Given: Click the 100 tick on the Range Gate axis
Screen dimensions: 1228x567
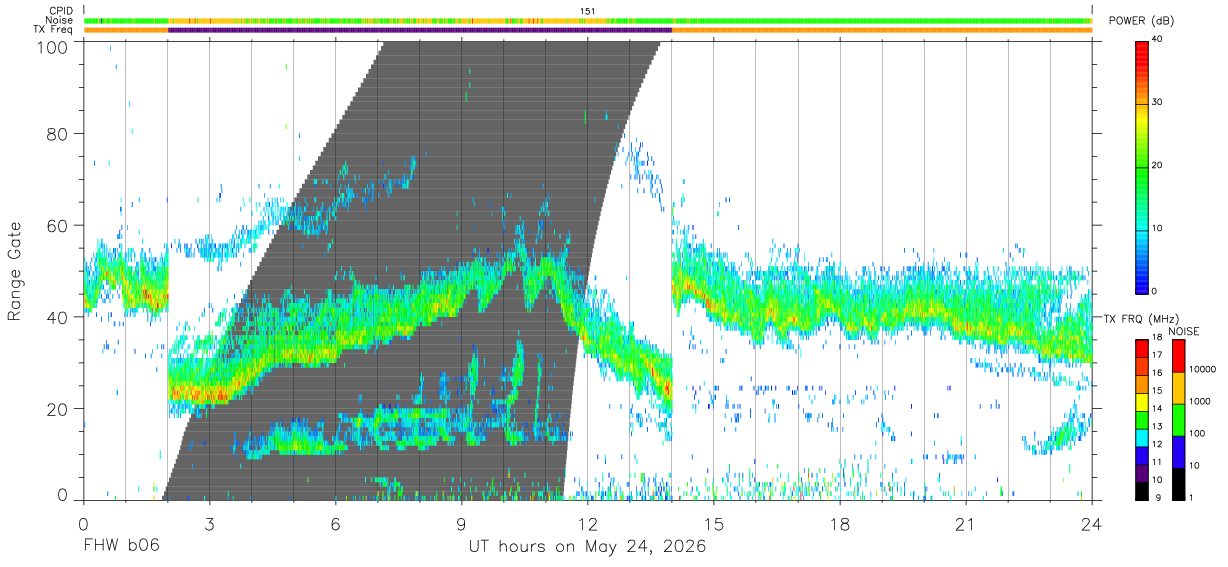Looking at the screenshot, I should 54,47.
